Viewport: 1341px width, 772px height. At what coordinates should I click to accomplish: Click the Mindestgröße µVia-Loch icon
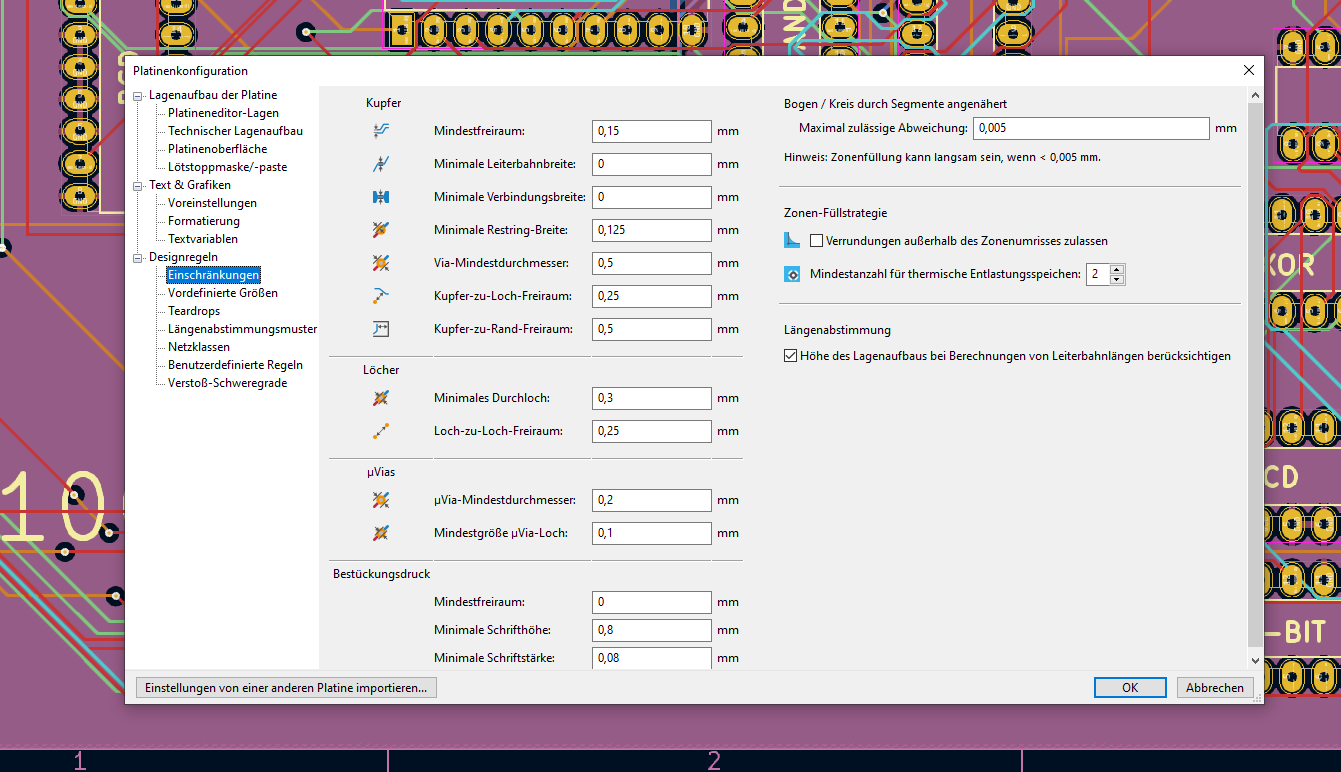tap(380, 533)
